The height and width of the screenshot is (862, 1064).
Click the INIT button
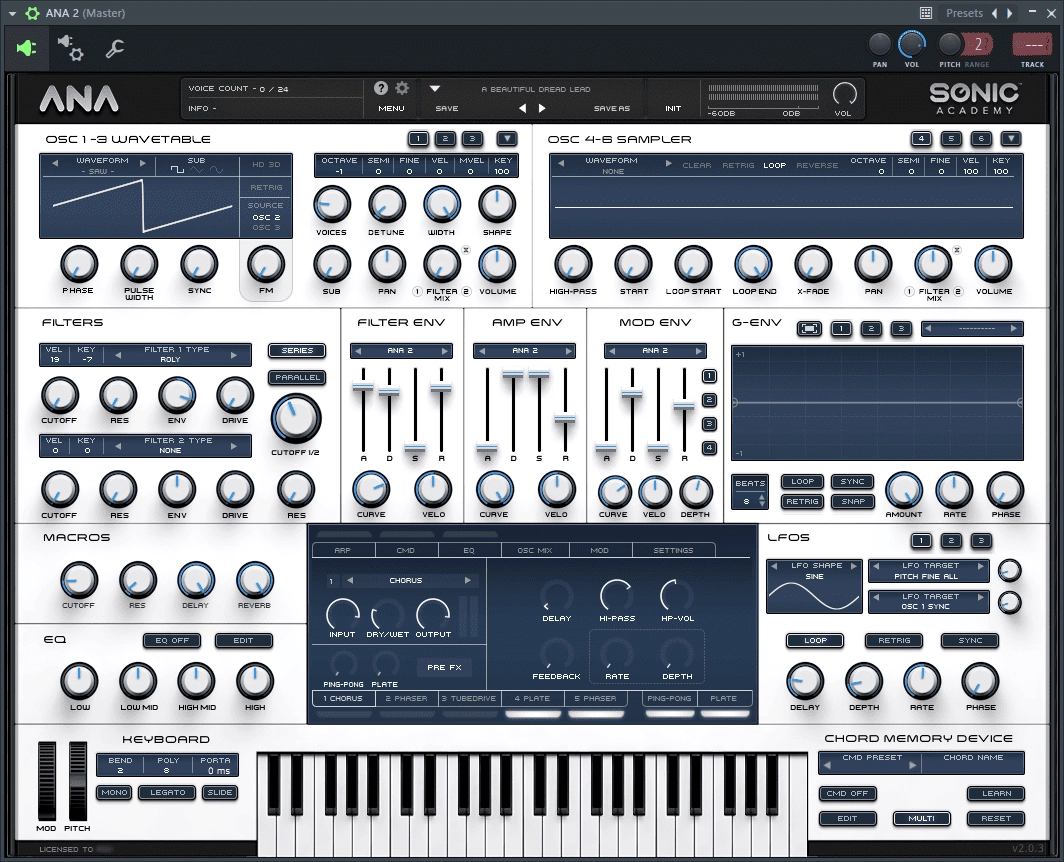tap(672, 108)
